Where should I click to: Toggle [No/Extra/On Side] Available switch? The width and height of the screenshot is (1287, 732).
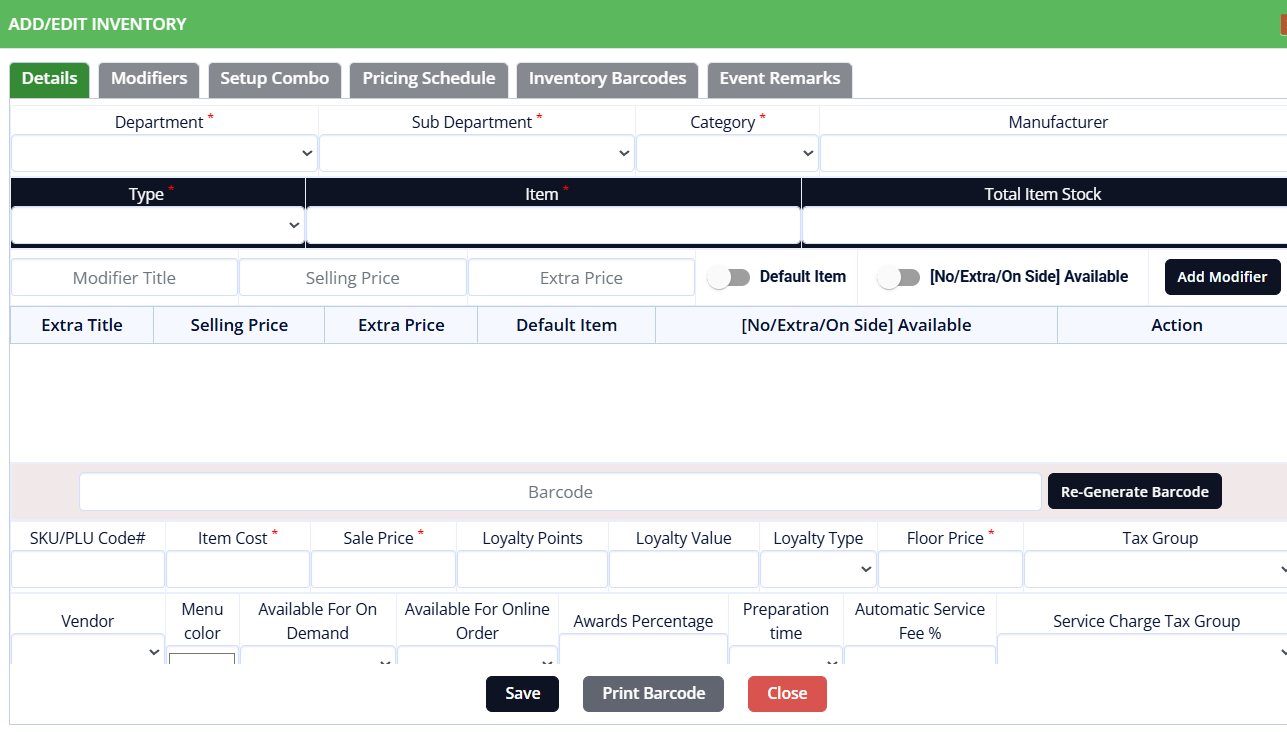[x=898, y=278]
